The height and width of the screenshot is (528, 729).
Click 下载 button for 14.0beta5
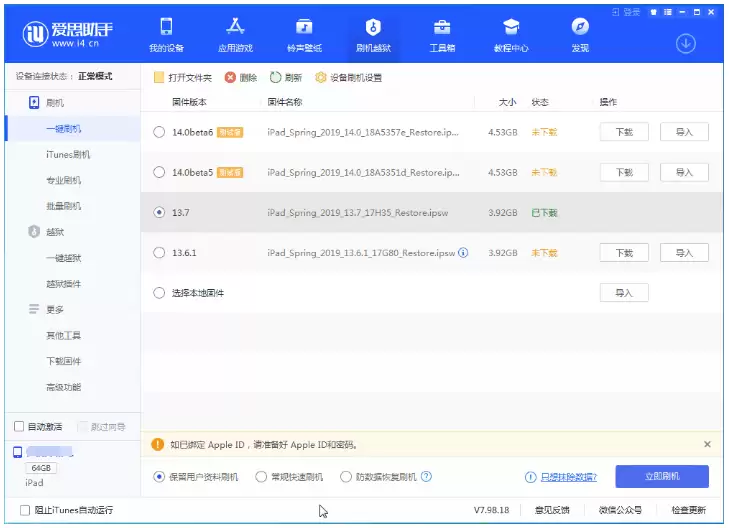(x=624, y=172)
